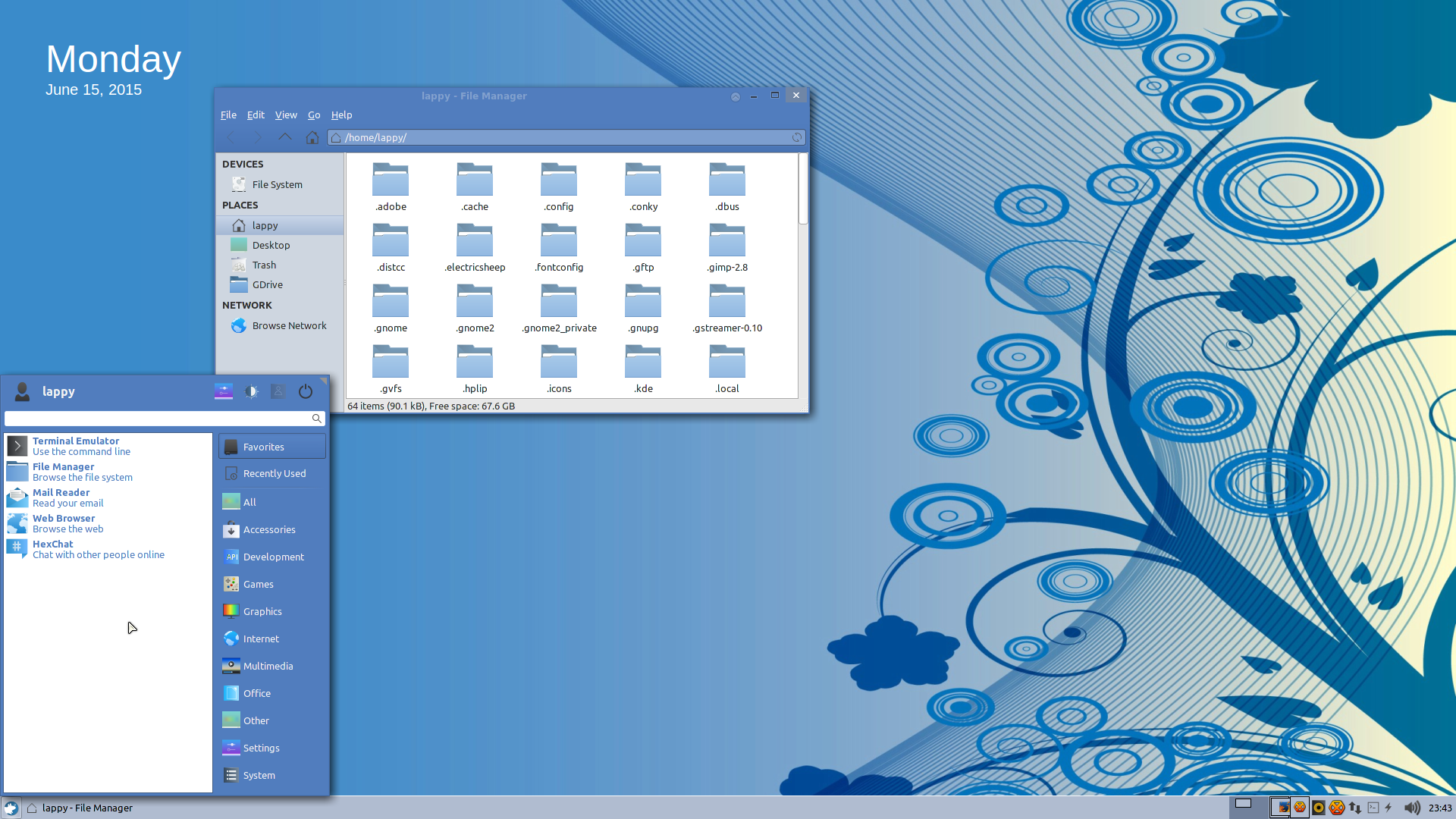Image resolution: width=1456 pixels, height=819 pixels.
Task: Select Trash in Places sidebar
Action: point(280,265)
